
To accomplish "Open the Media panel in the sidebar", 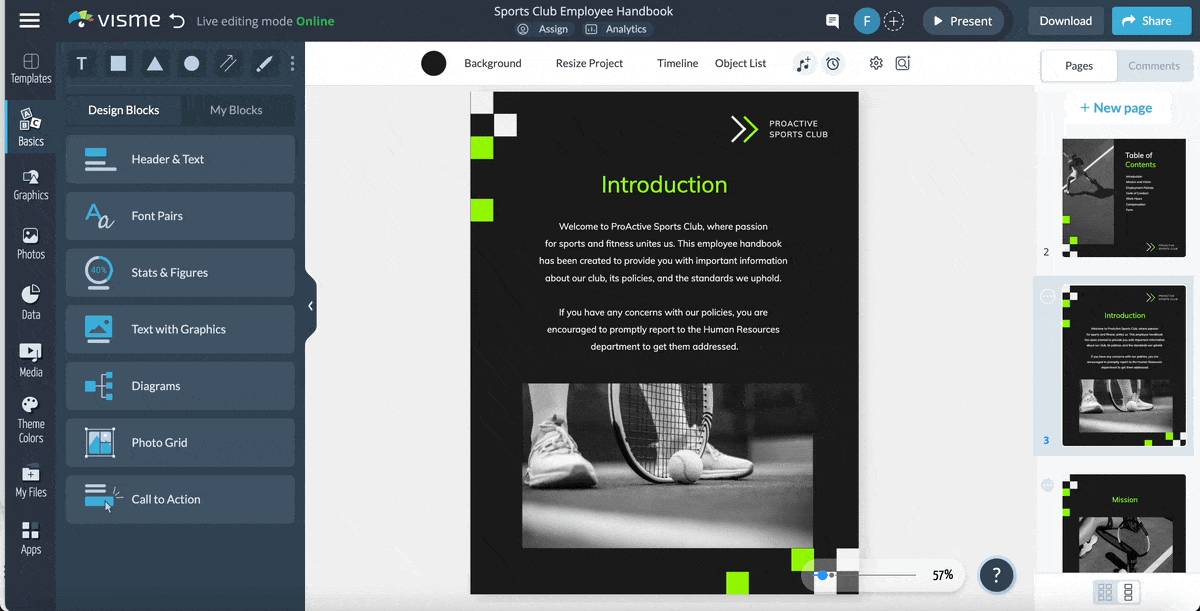I will (x=29, y=360).
